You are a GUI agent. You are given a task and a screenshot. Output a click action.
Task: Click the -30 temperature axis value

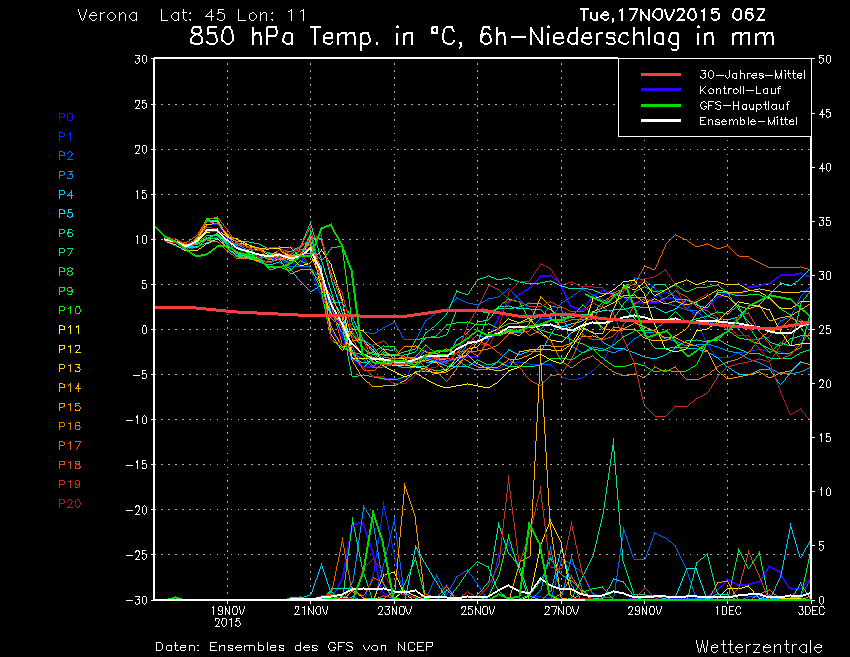137,600
